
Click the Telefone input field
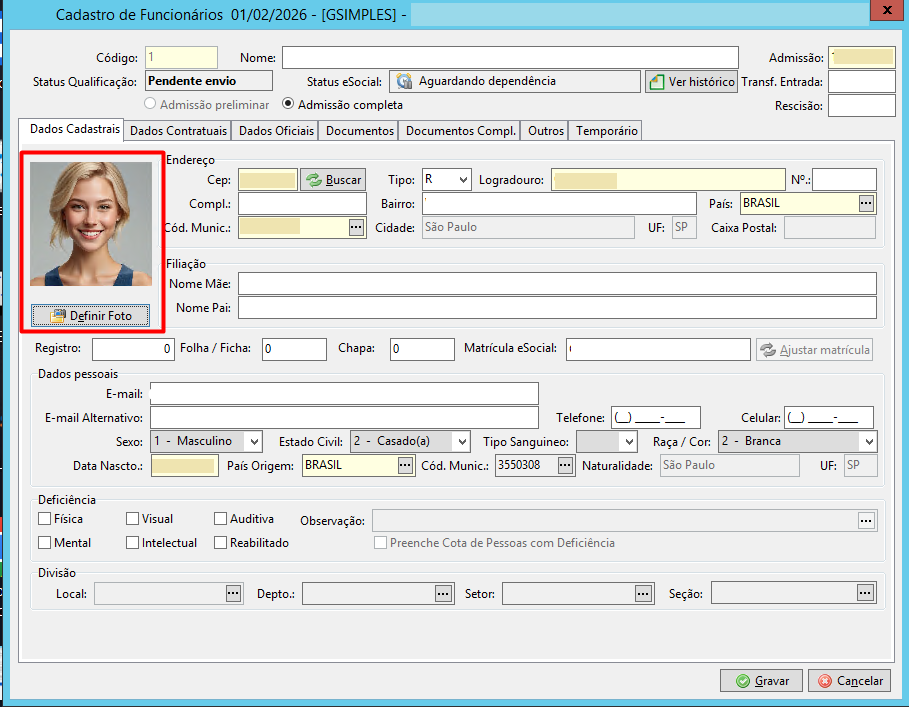(x=656, y=417)
